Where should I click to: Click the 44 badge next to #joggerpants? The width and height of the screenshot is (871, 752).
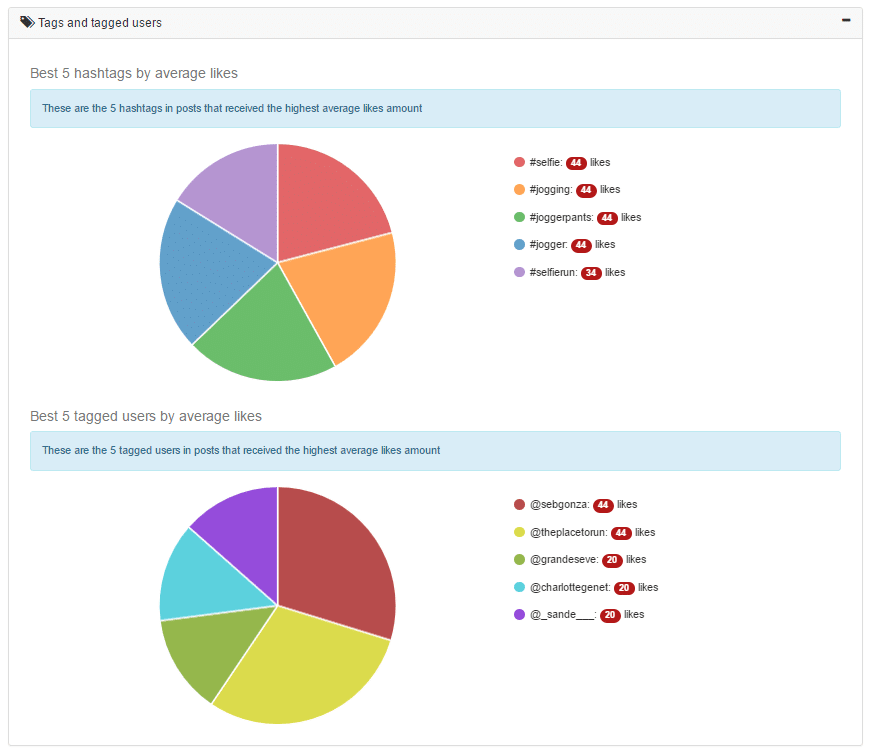[607, 218]
